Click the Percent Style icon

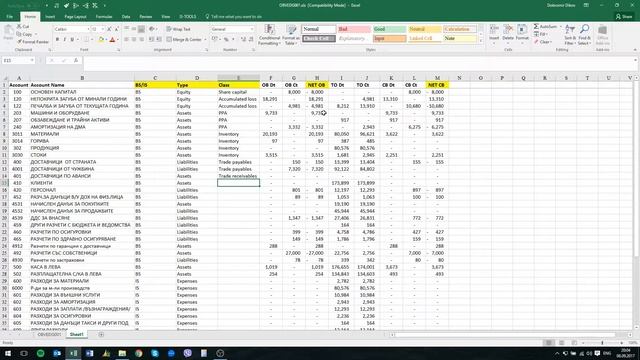226,40
